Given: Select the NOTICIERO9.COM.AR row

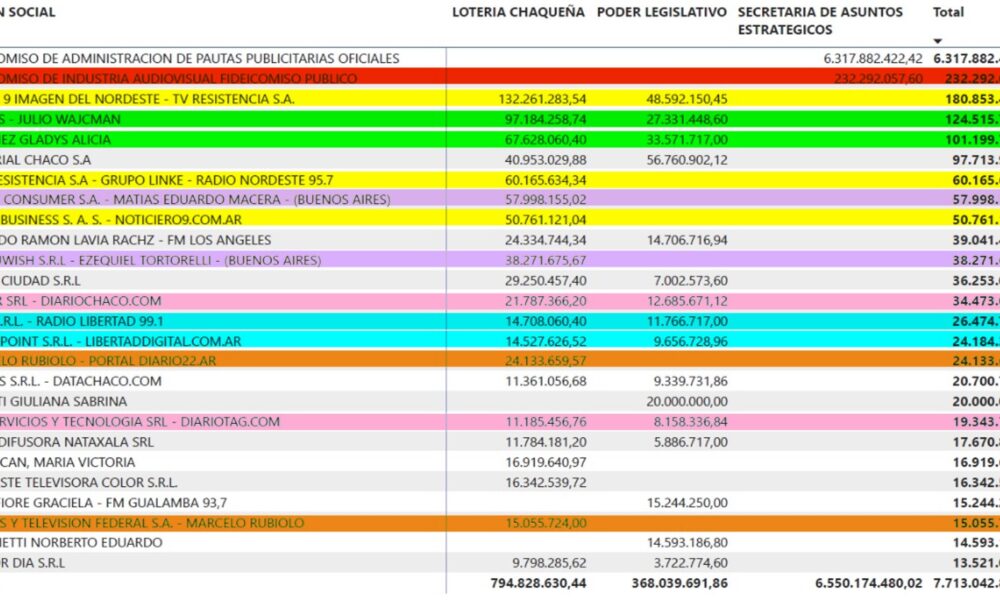Looking at the screenshot, I should (x=500, y=220).
